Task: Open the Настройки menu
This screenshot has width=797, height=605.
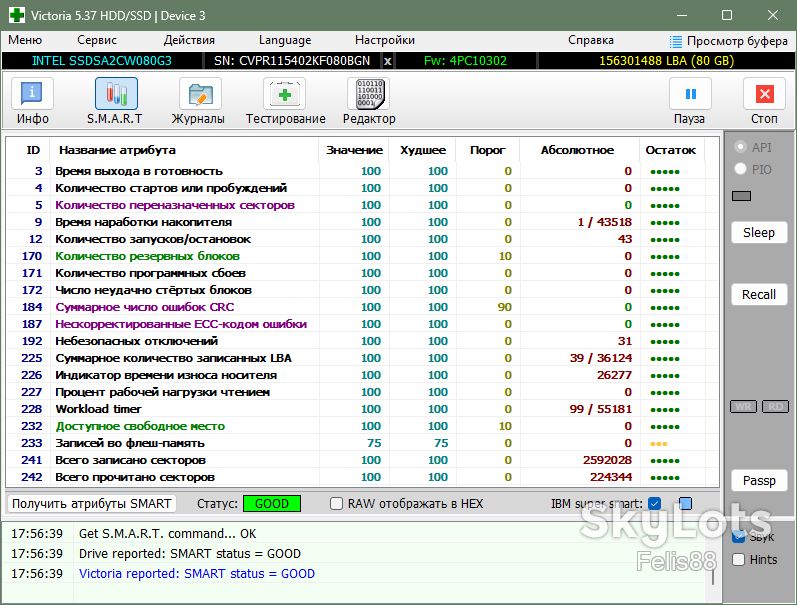Action: (385, 40)
